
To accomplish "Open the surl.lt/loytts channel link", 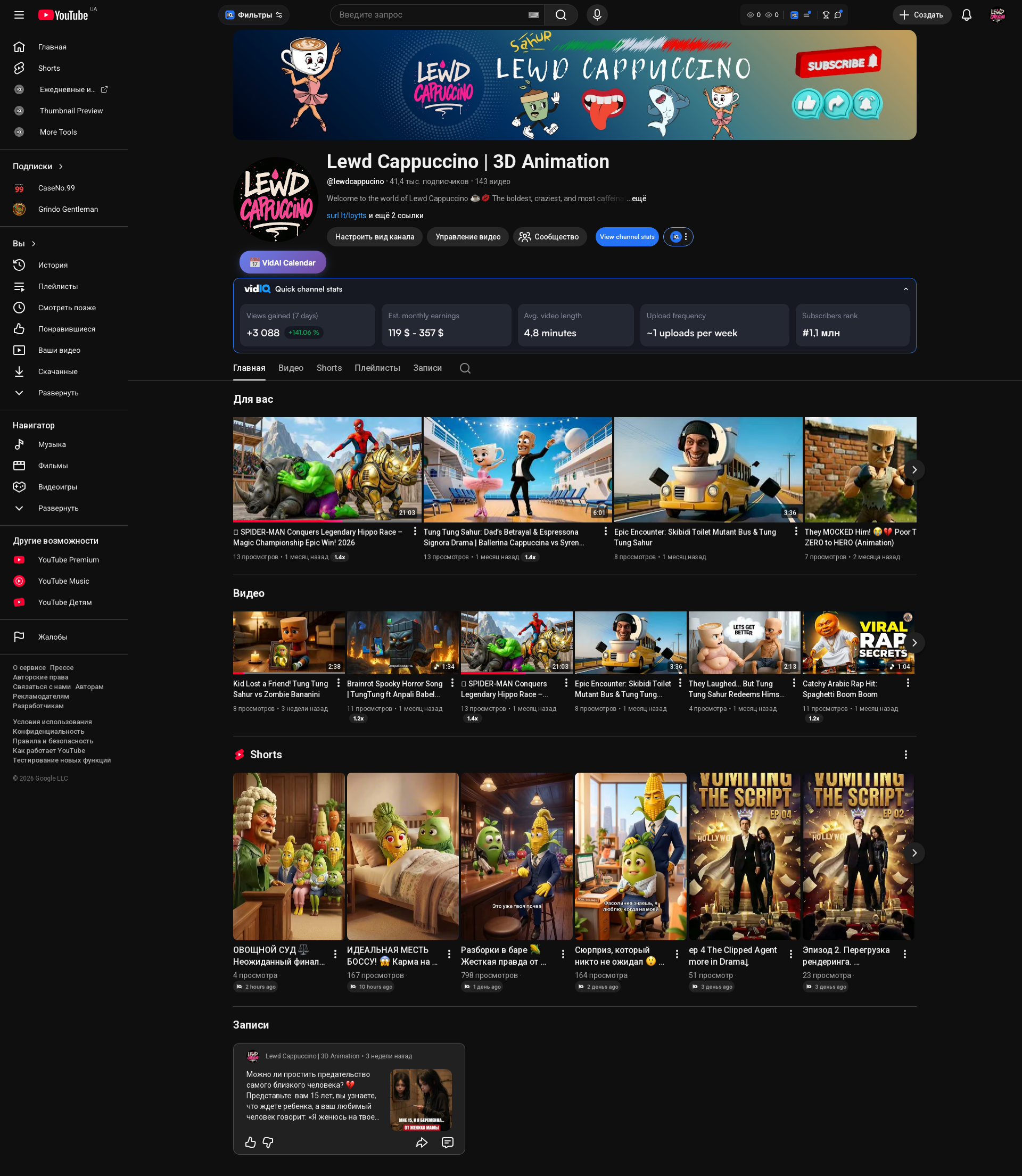I will point(346,216).
